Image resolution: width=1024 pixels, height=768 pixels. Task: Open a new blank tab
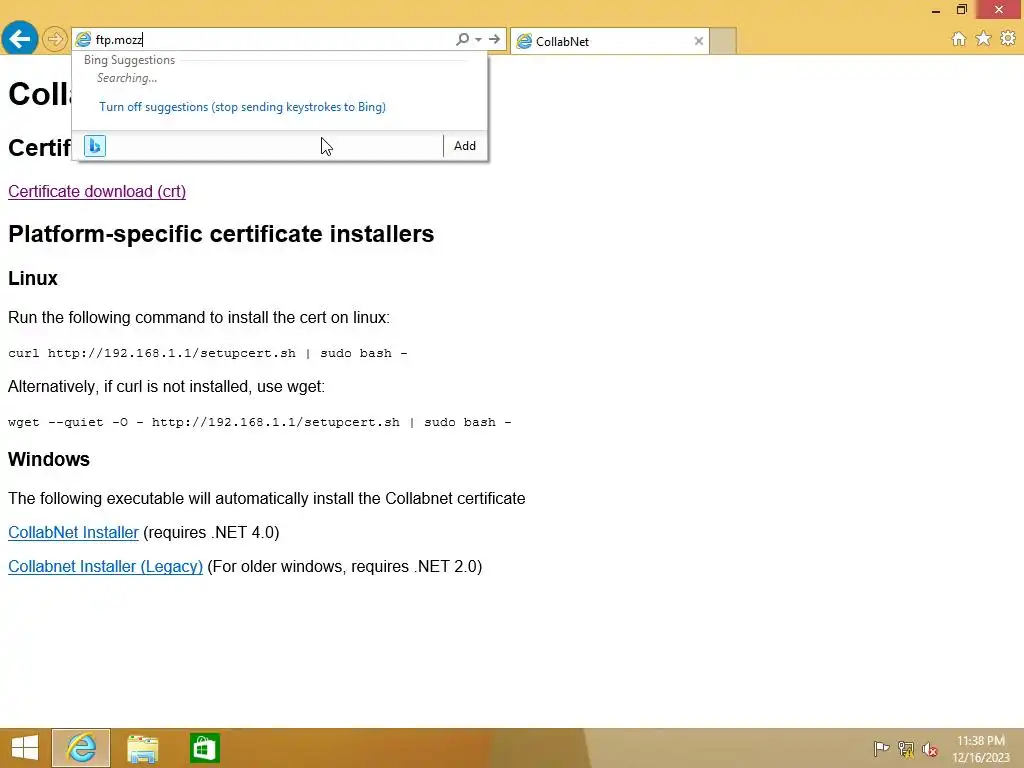coord(723,41)
